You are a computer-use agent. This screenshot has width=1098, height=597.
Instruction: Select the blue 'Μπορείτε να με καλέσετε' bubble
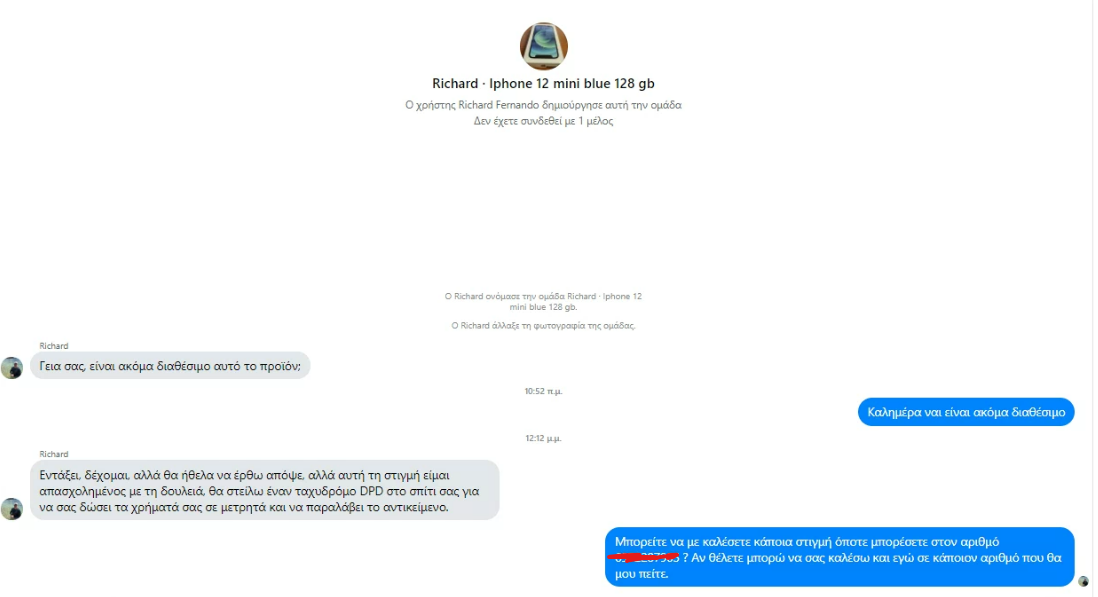(840, 557)
